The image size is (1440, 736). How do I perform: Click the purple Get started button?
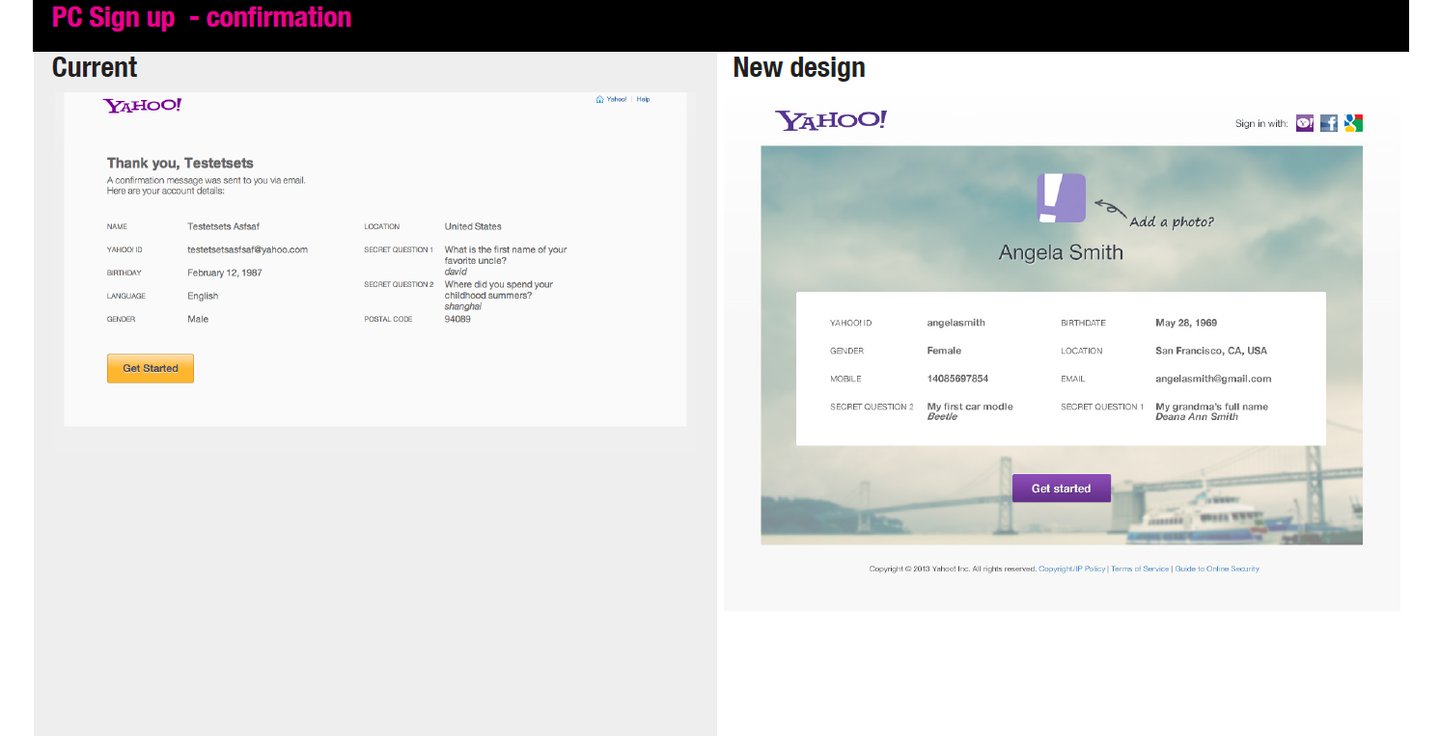tap(1061, 488)
